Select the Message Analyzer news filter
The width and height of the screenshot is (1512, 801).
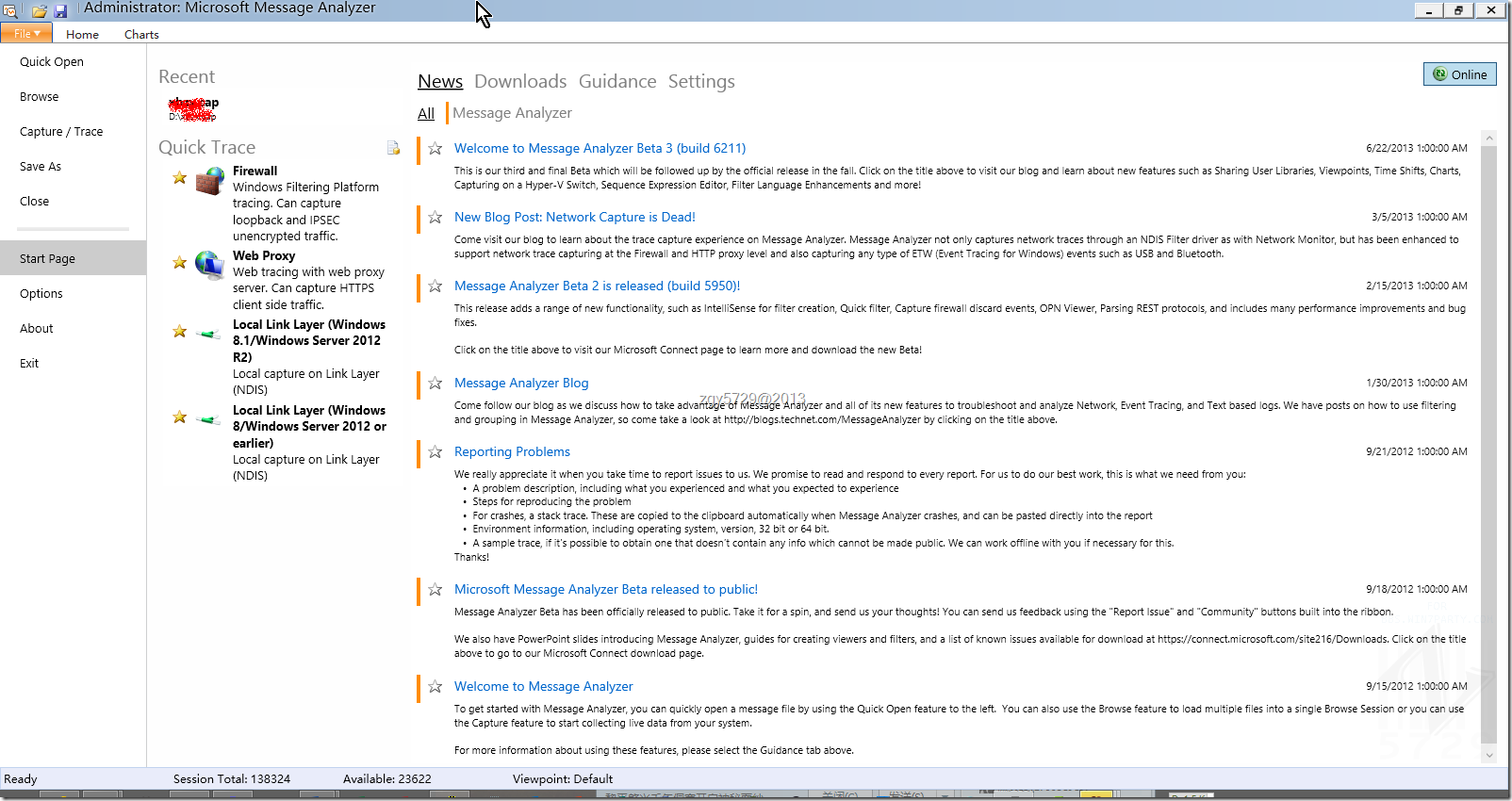click(512, 113)
